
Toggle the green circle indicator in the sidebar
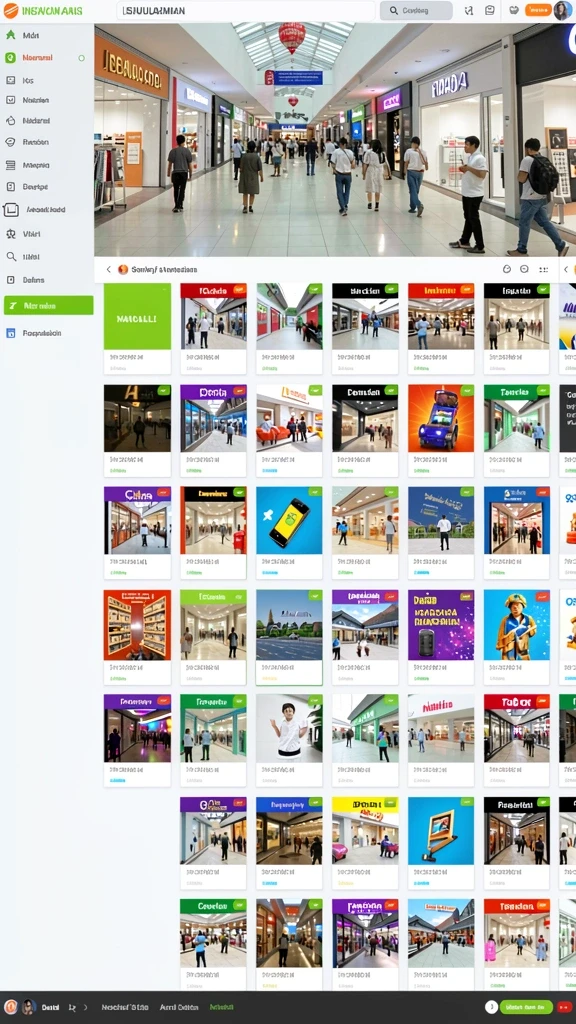click(x=82, y=58)
